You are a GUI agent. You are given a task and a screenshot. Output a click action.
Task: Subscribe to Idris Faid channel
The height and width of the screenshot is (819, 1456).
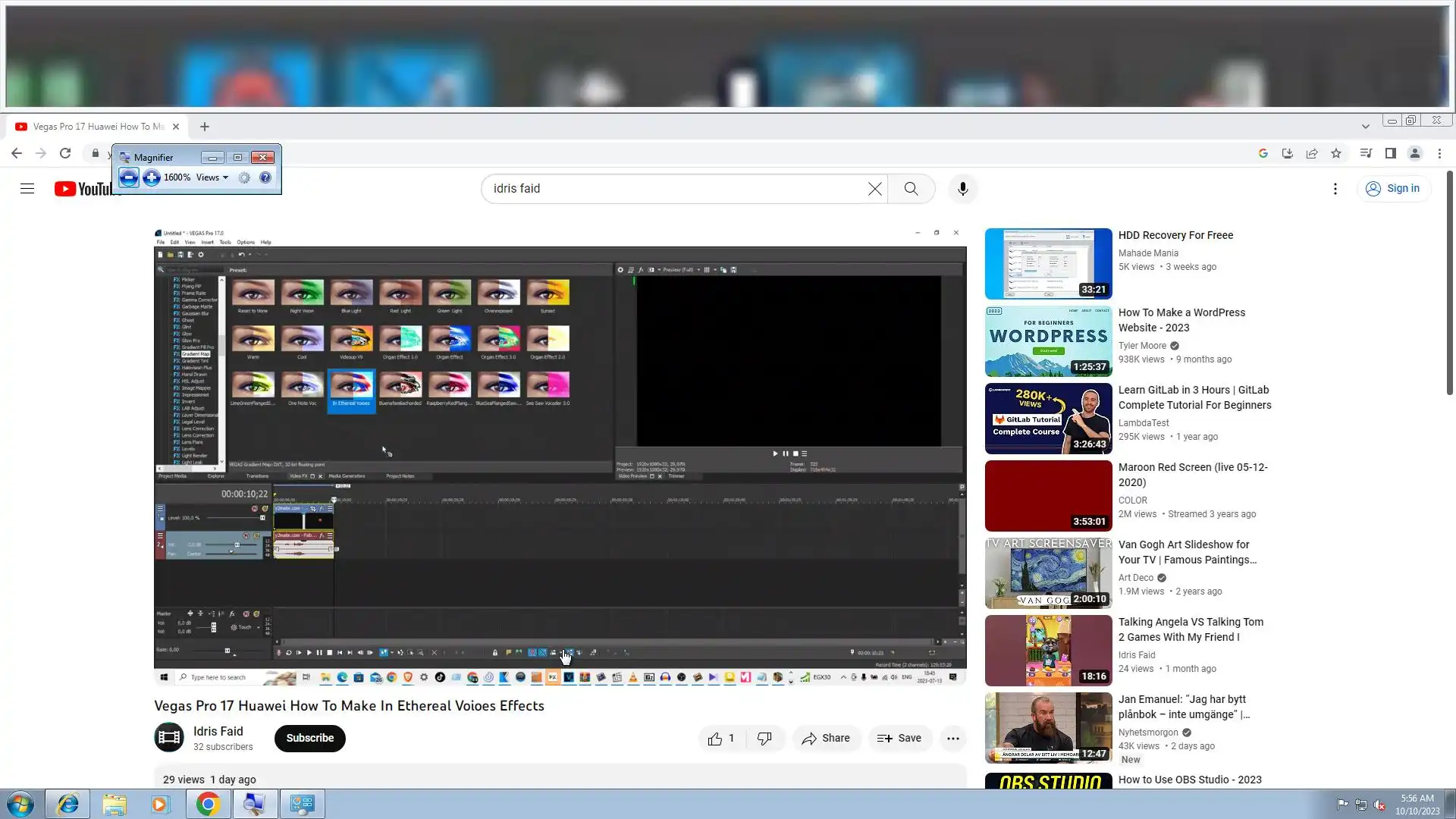(x=309, y=738)
